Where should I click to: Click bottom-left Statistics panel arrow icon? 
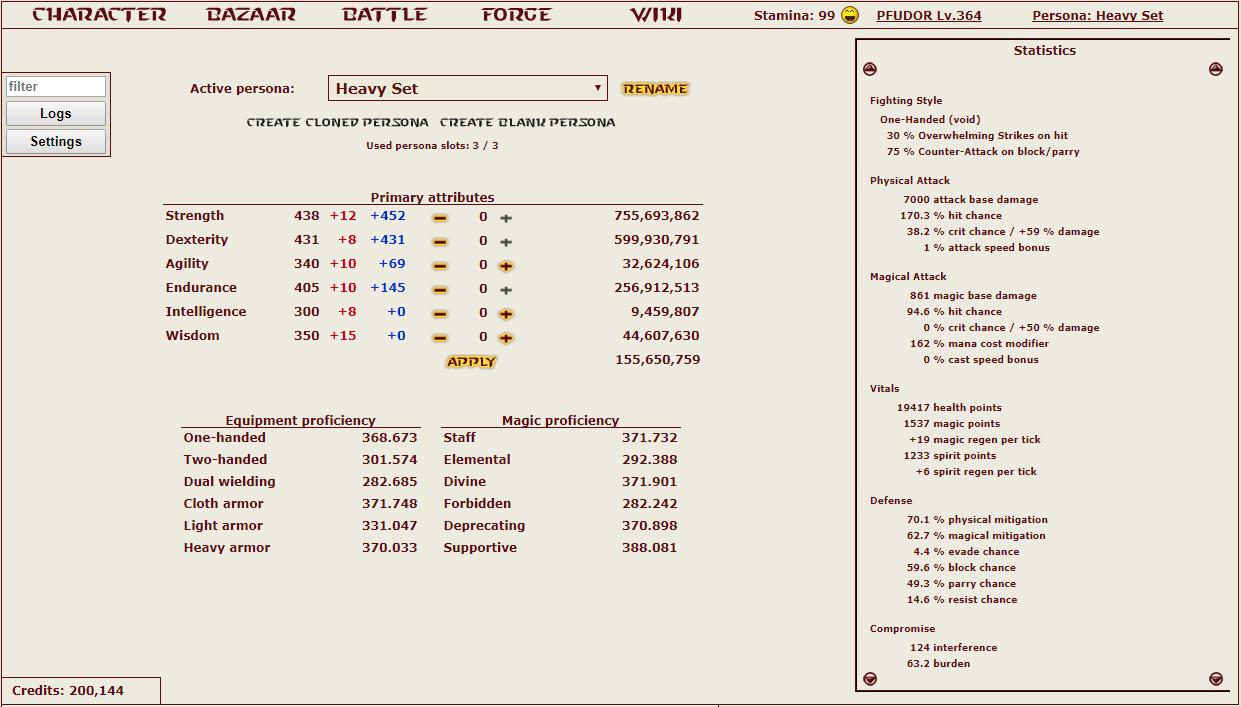[870, 679]
